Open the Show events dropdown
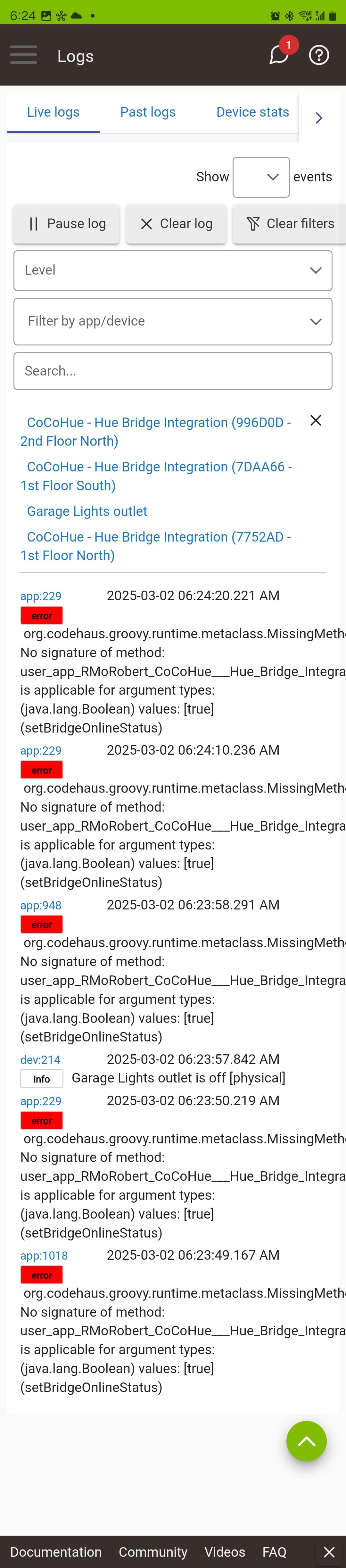346x1568 pixels. coord(260,177)
